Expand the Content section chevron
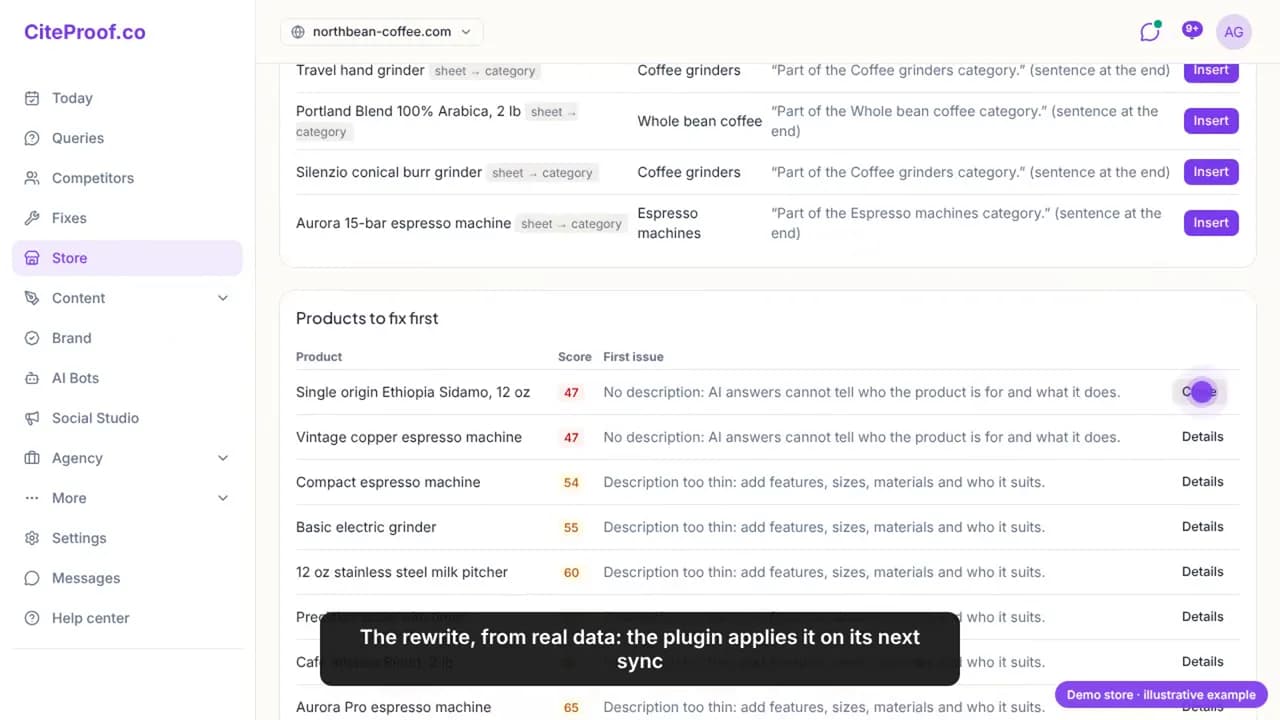Viewport: 1280px width, 720px height. click(x=223, y=298)
